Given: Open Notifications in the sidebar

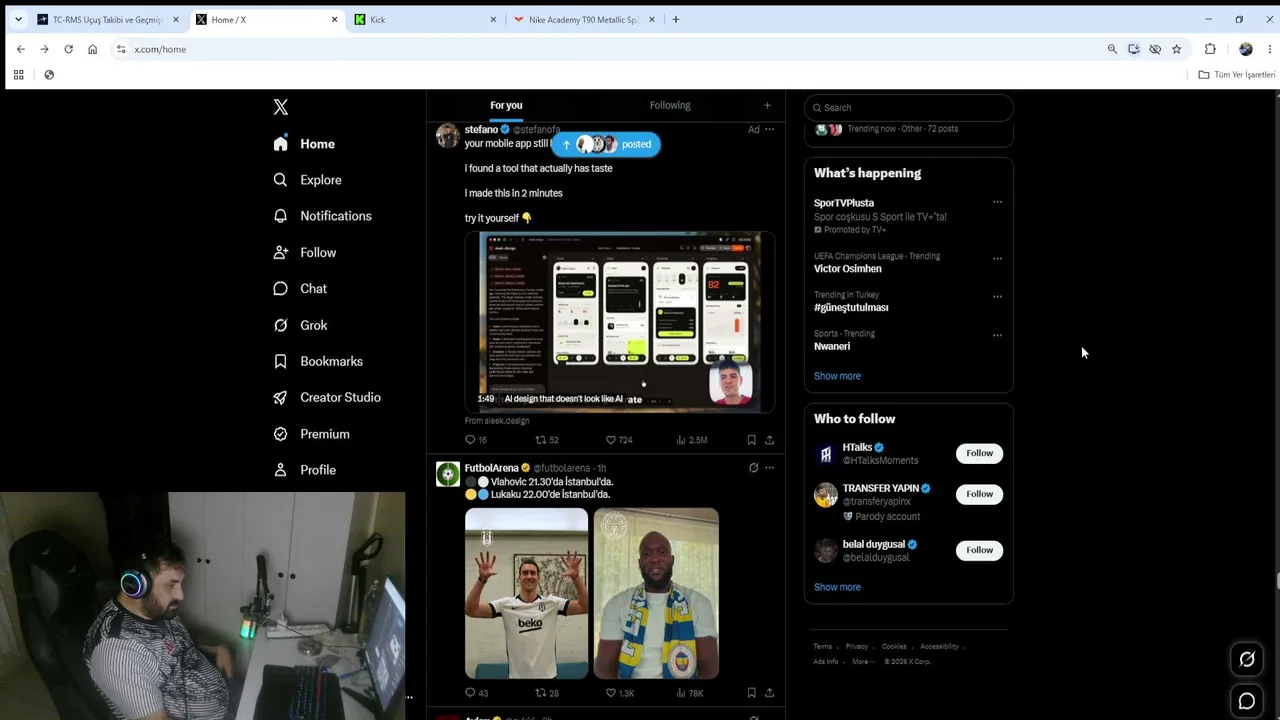Looking at the screenshot, I should [322, 216].
